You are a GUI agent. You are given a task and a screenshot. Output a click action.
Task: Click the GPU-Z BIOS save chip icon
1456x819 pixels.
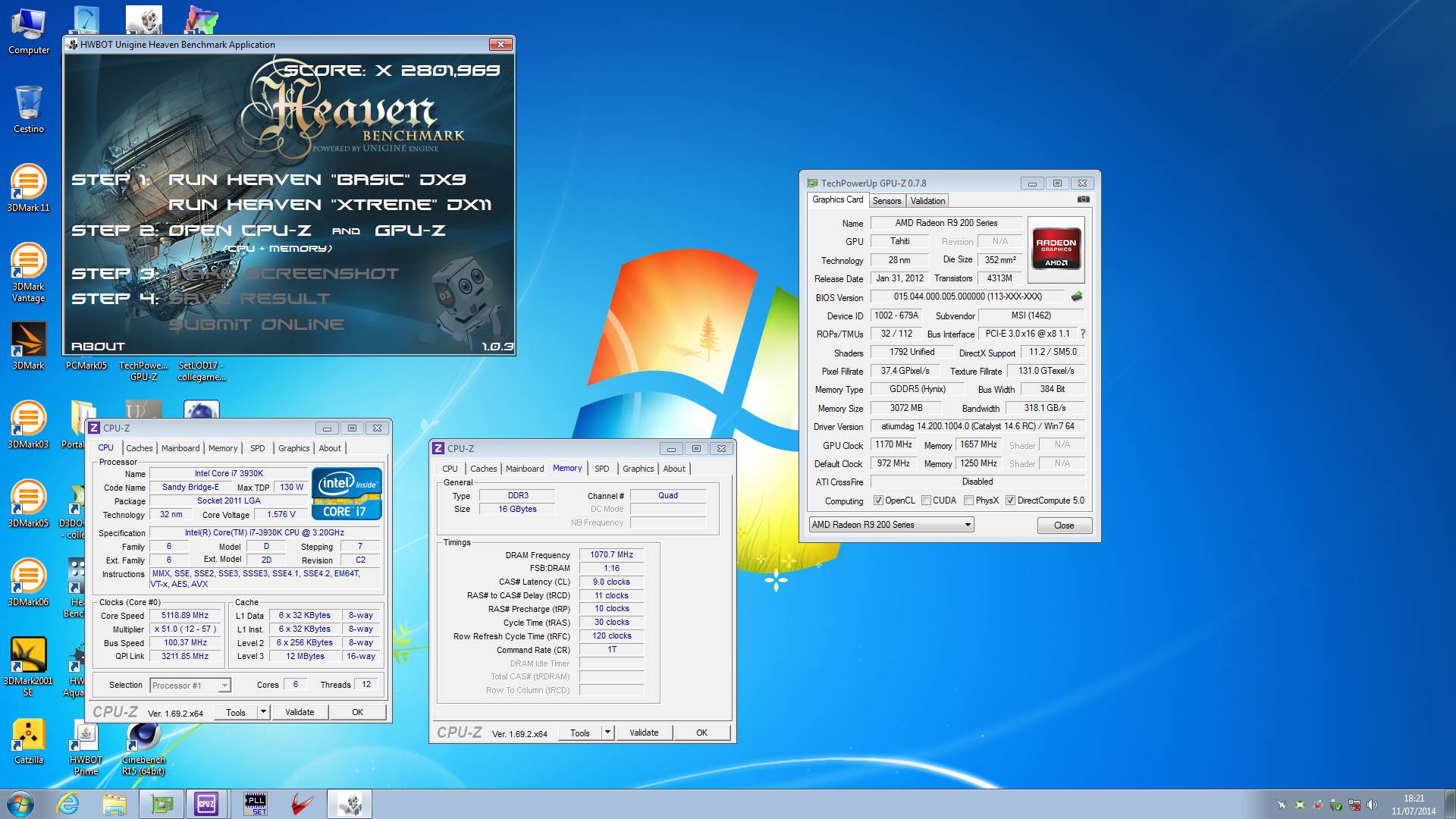point(1076,297)
